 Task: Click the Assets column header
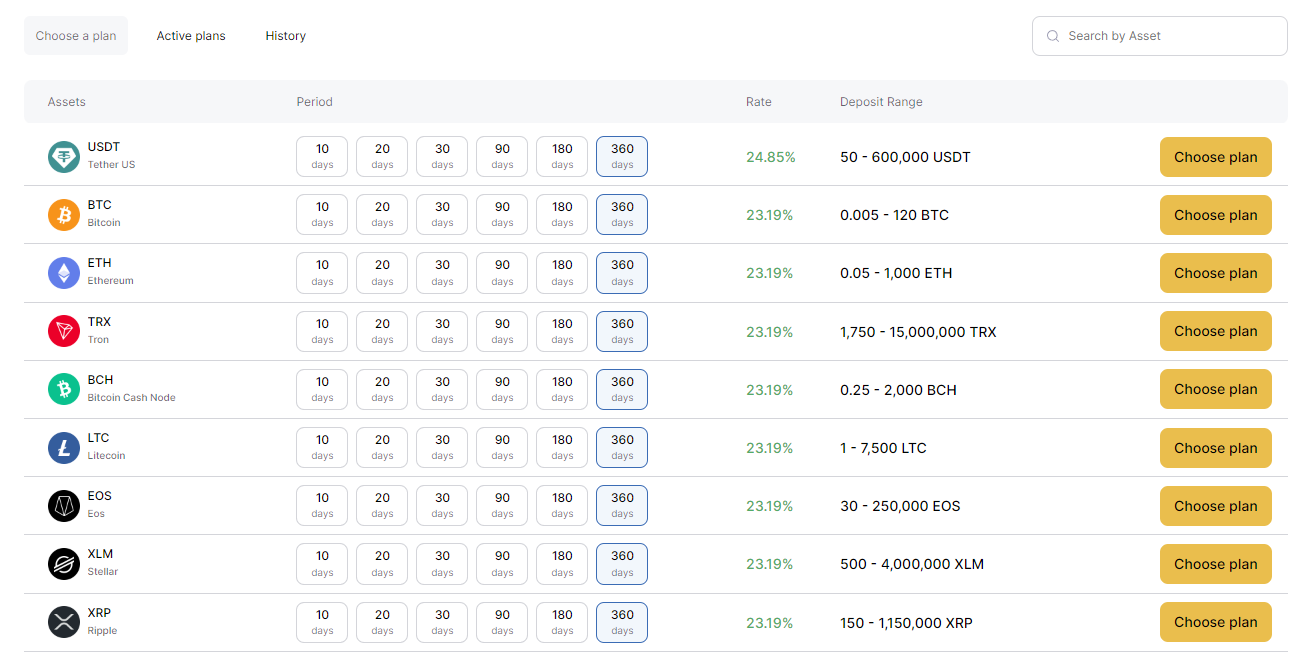(x=67, y=102)
